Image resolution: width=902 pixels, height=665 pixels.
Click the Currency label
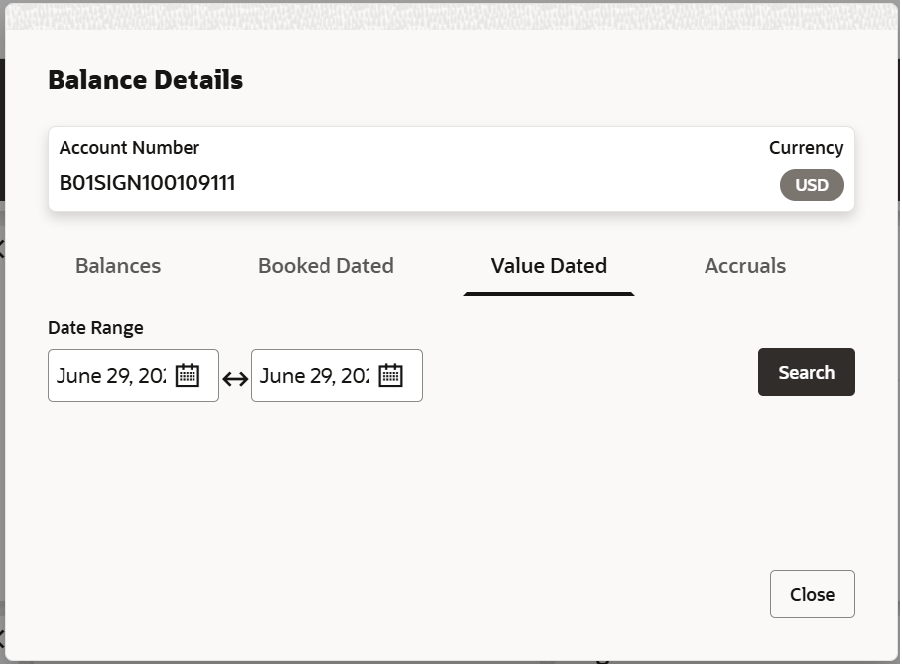[806, 148]
